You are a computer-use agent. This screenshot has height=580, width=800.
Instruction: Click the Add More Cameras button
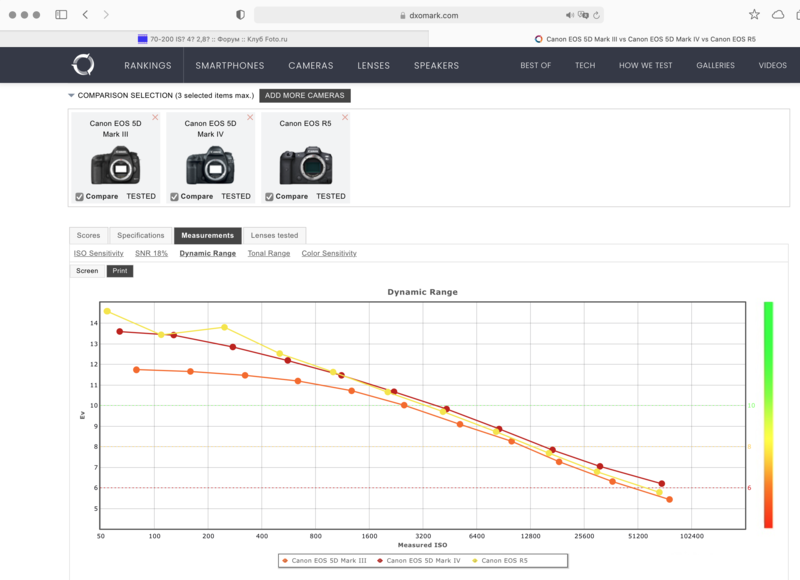[x=305, y=96]
